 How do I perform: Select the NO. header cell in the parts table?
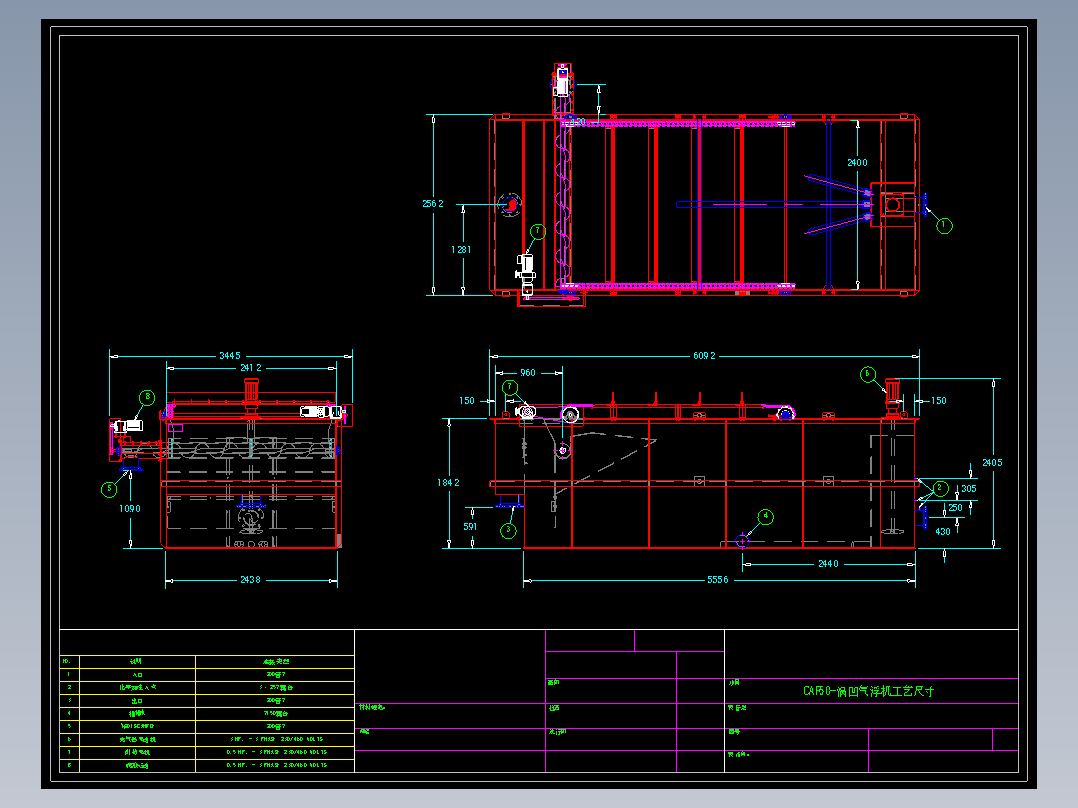[69, 662]
